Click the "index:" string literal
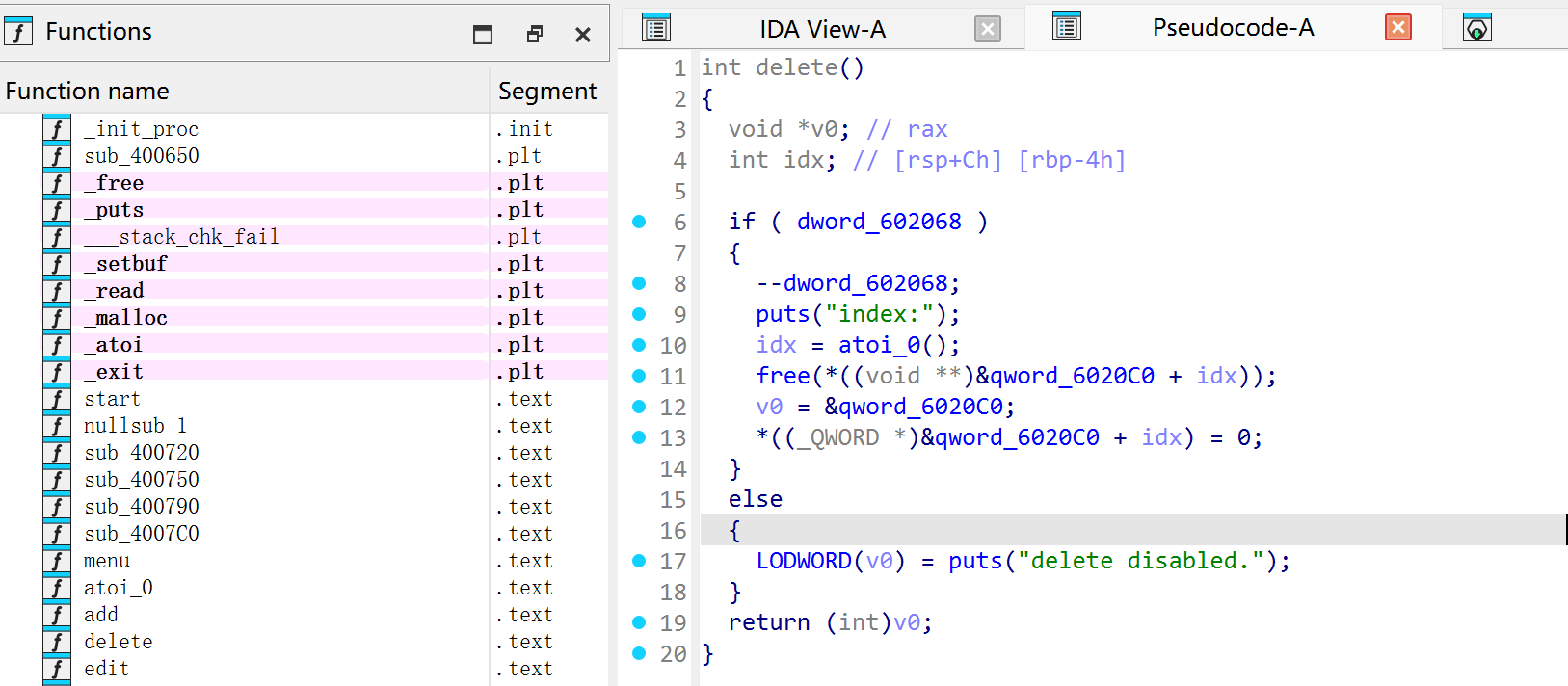 (879, 314)
